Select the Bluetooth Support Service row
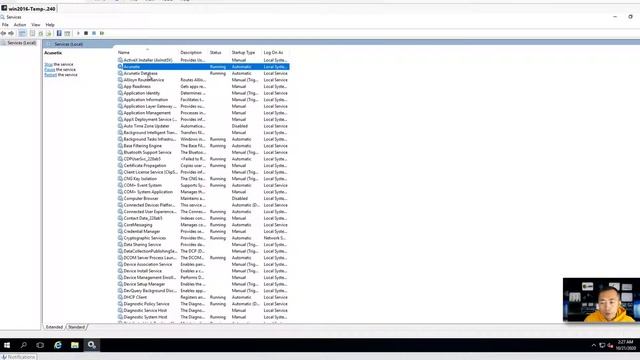The image size is (640, 360). point(203,152)
